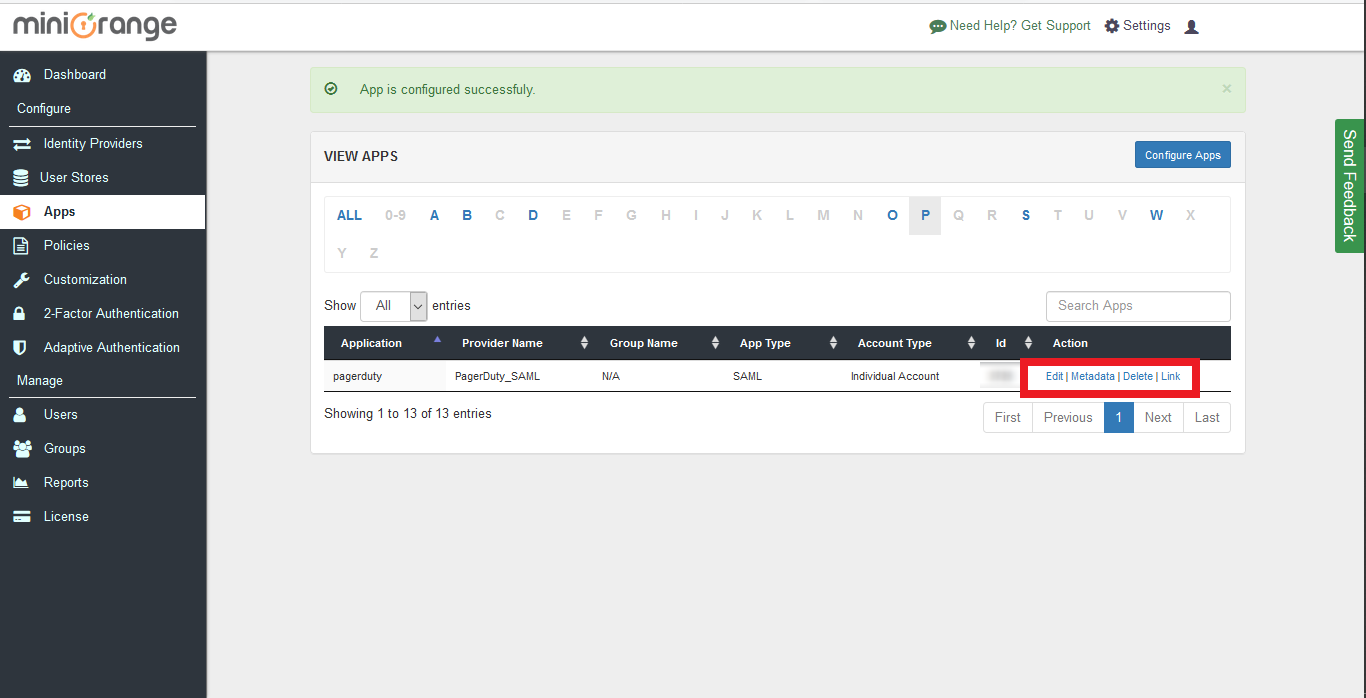The width and height of the screenshot is (1366, 698).
Task: Click the SAML app type cell
Action: 783,376
